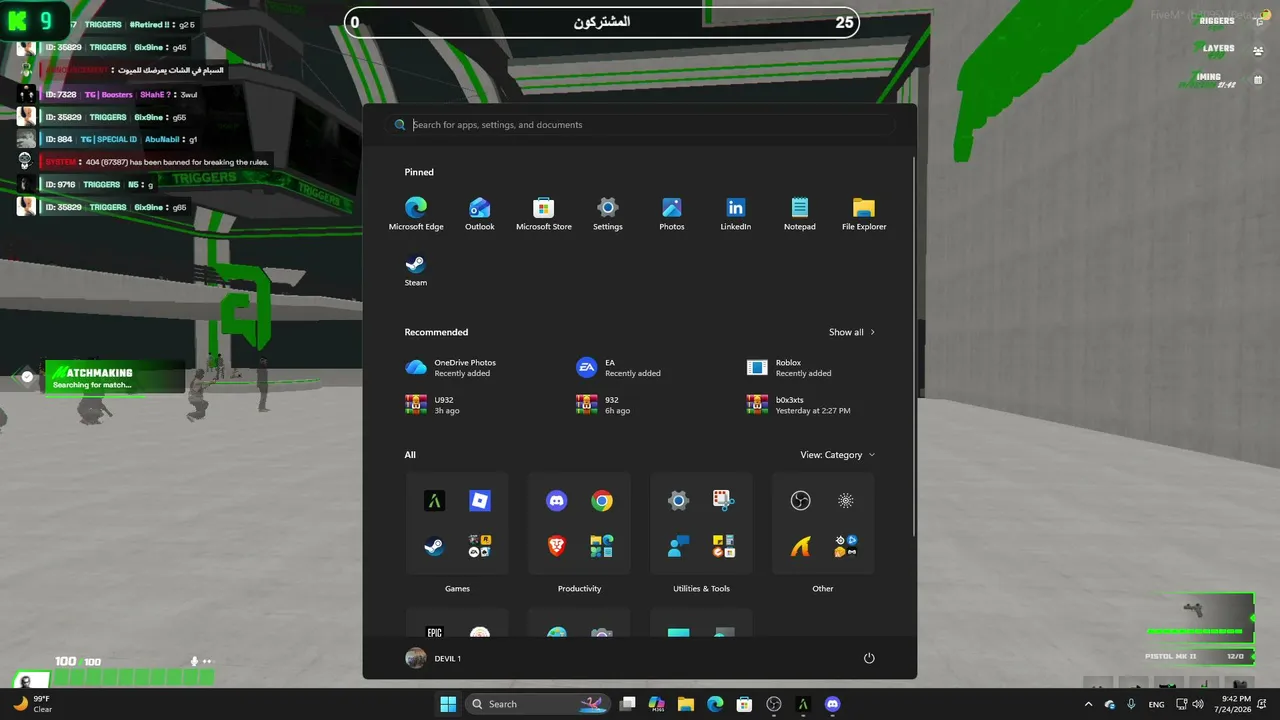
Task: Switch to FiveM on the taskbar
Action: tap(802, 704)
